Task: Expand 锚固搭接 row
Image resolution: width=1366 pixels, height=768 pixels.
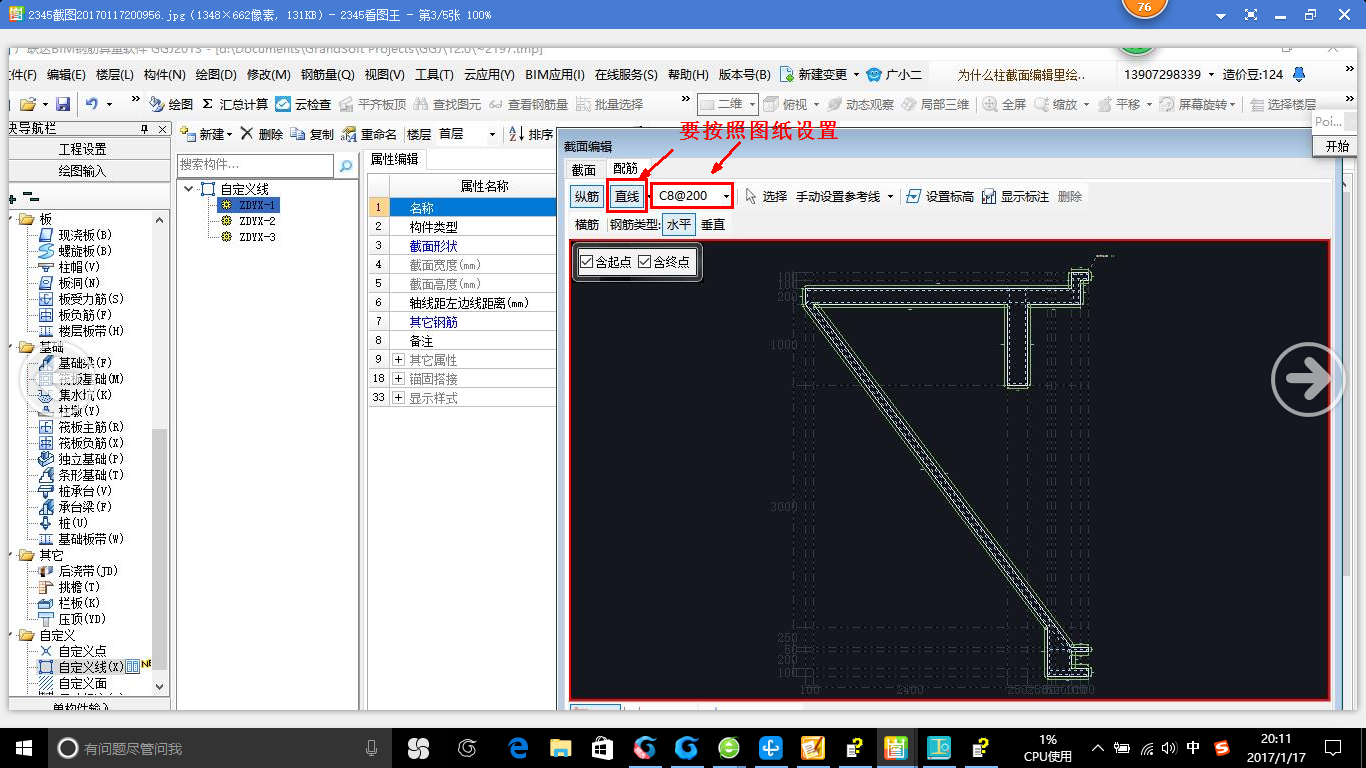Action: pyautogui.click(x=399, y=378)
